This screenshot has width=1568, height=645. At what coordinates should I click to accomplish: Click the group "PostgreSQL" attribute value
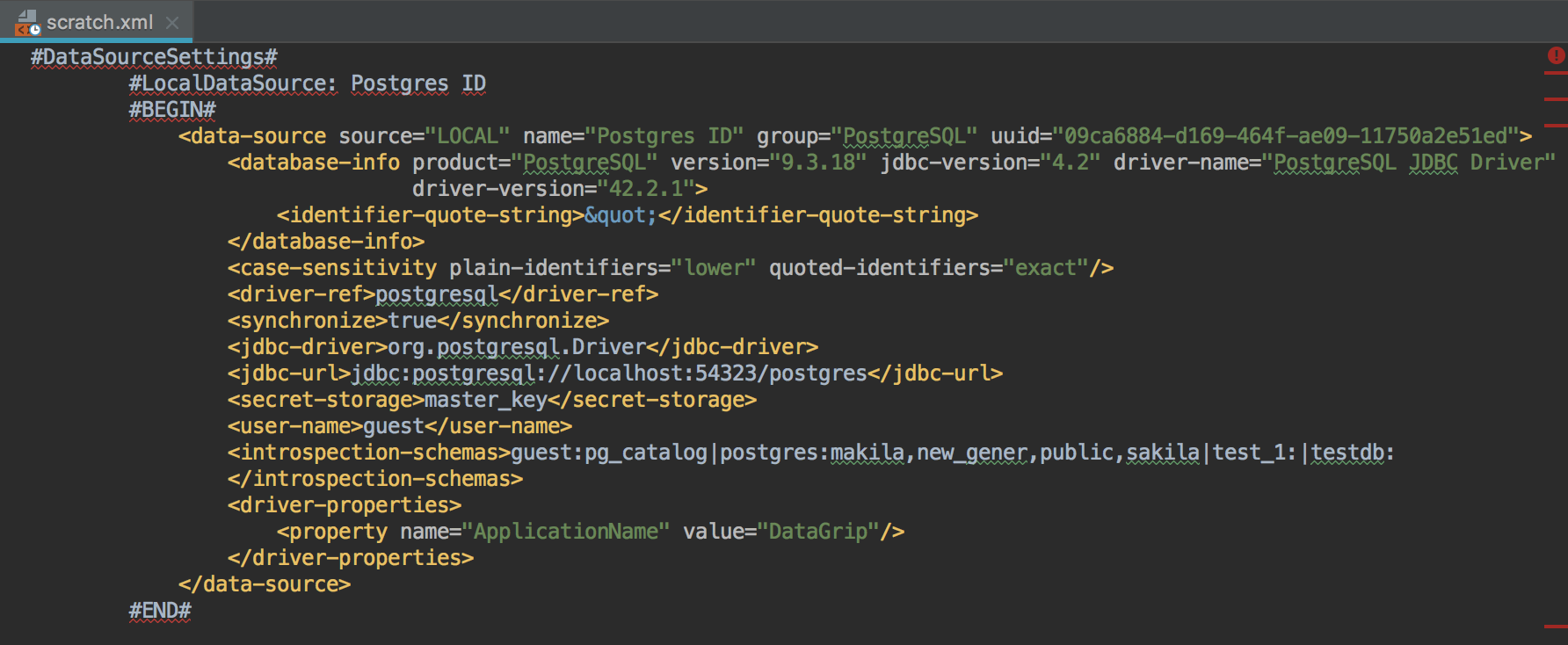pyautogui.click(x=904, y=136)
